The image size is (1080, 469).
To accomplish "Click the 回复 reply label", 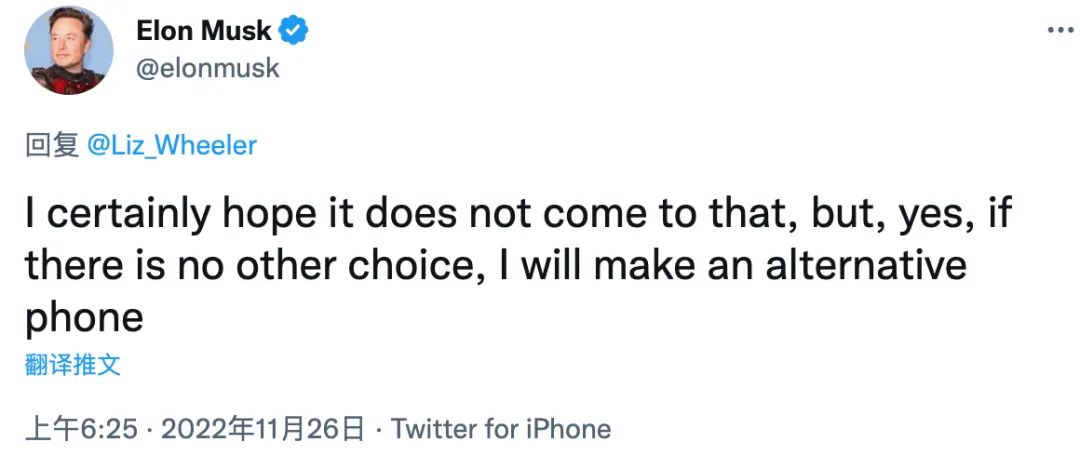I will [52, 145].
